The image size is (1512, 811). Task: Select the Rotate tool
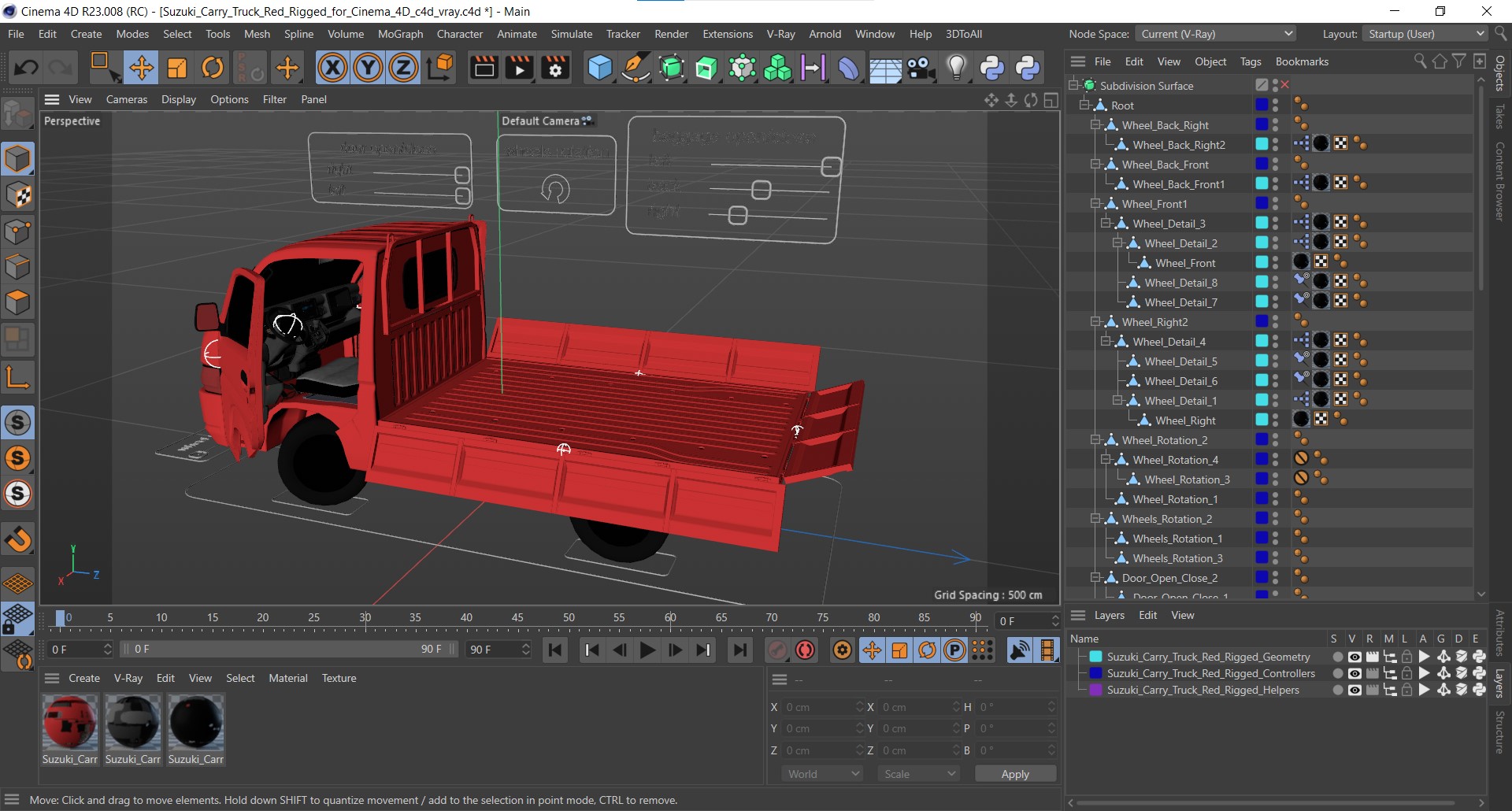213,68
